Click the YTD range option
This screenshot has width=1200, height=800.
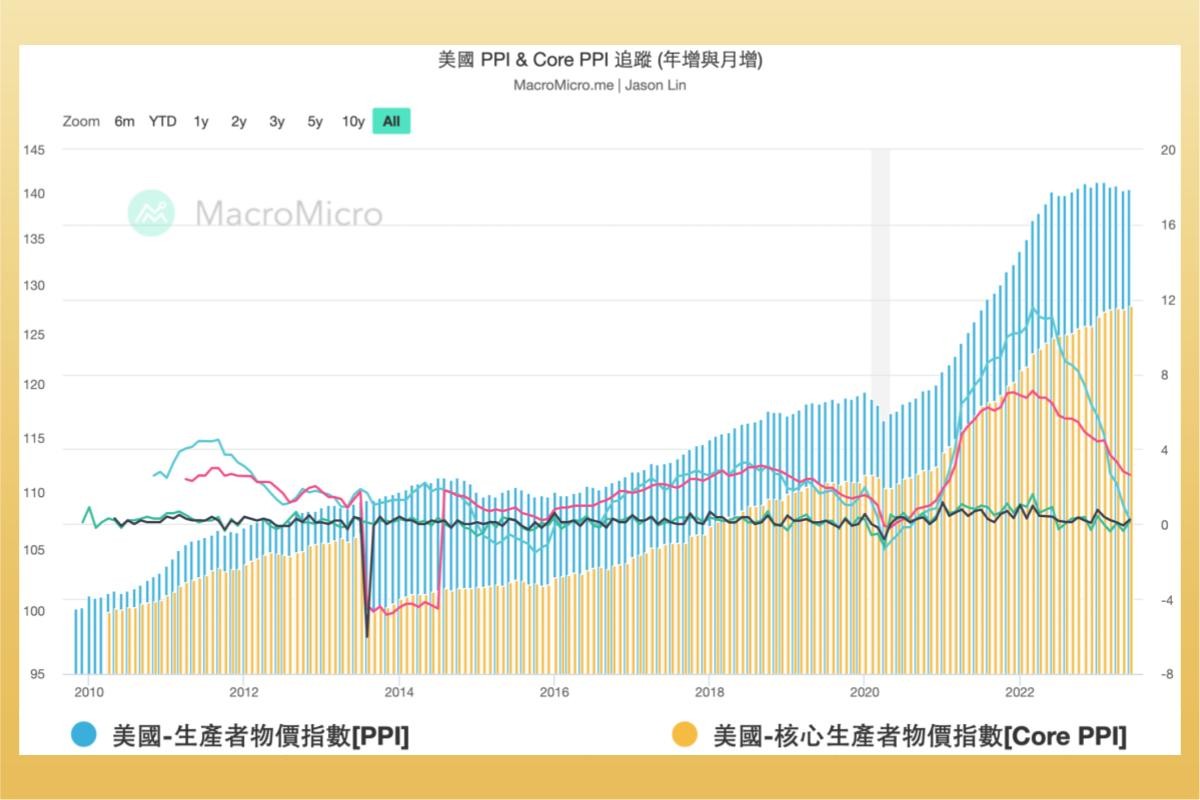[162, 121]
